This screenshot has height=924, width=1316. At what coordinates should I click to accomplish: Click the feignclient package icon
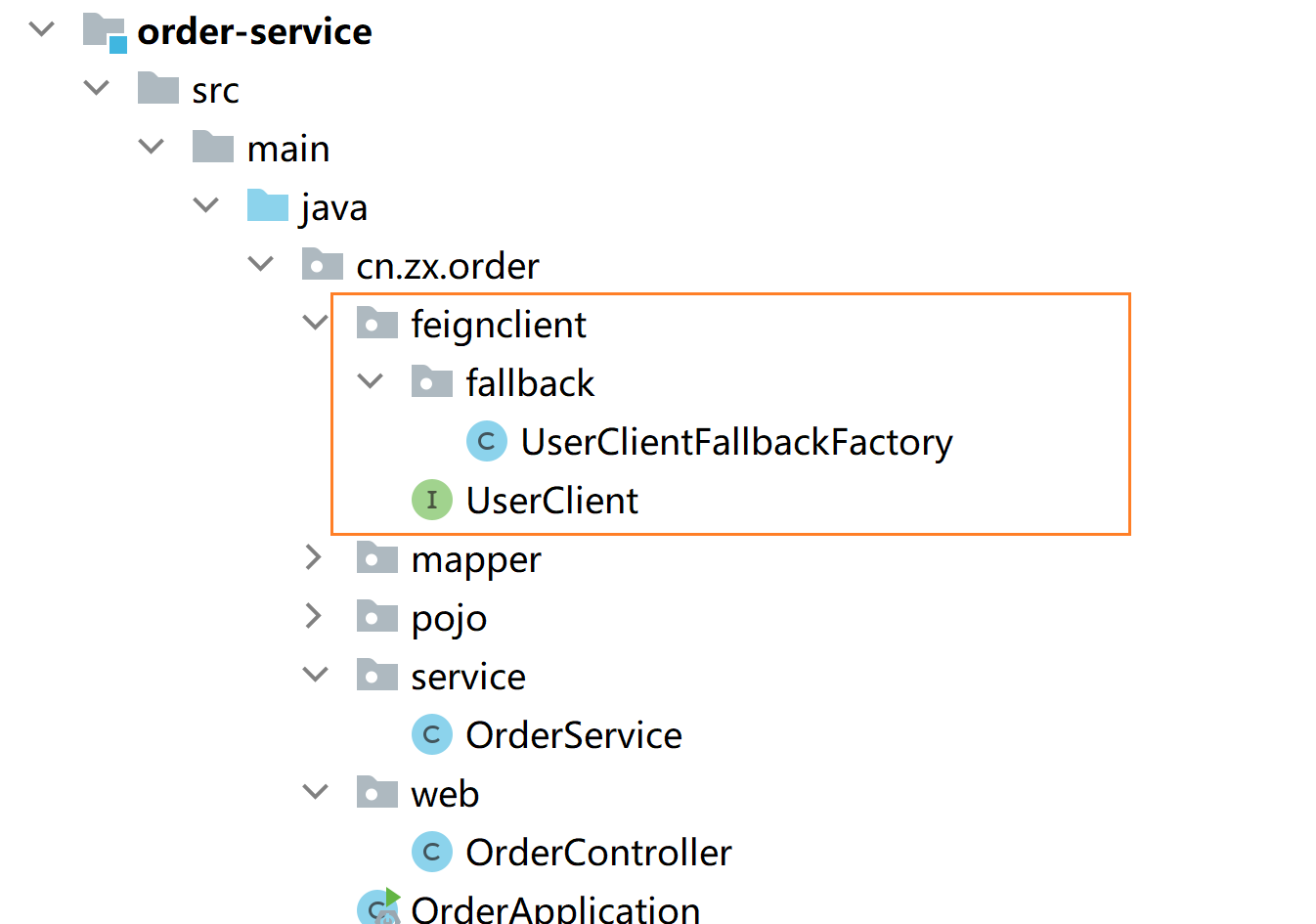[377, 324]
